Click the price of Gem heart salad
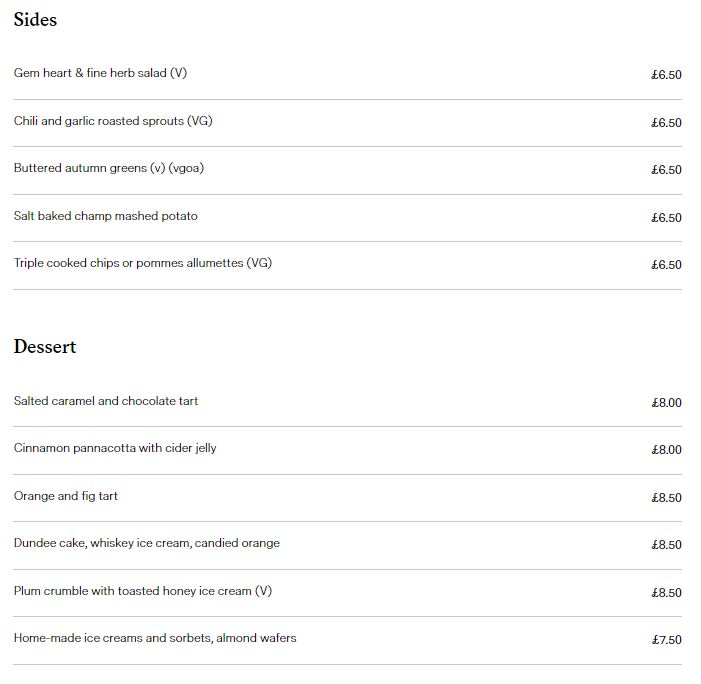The height and width of the screenshot is (684, 701). 666,75
